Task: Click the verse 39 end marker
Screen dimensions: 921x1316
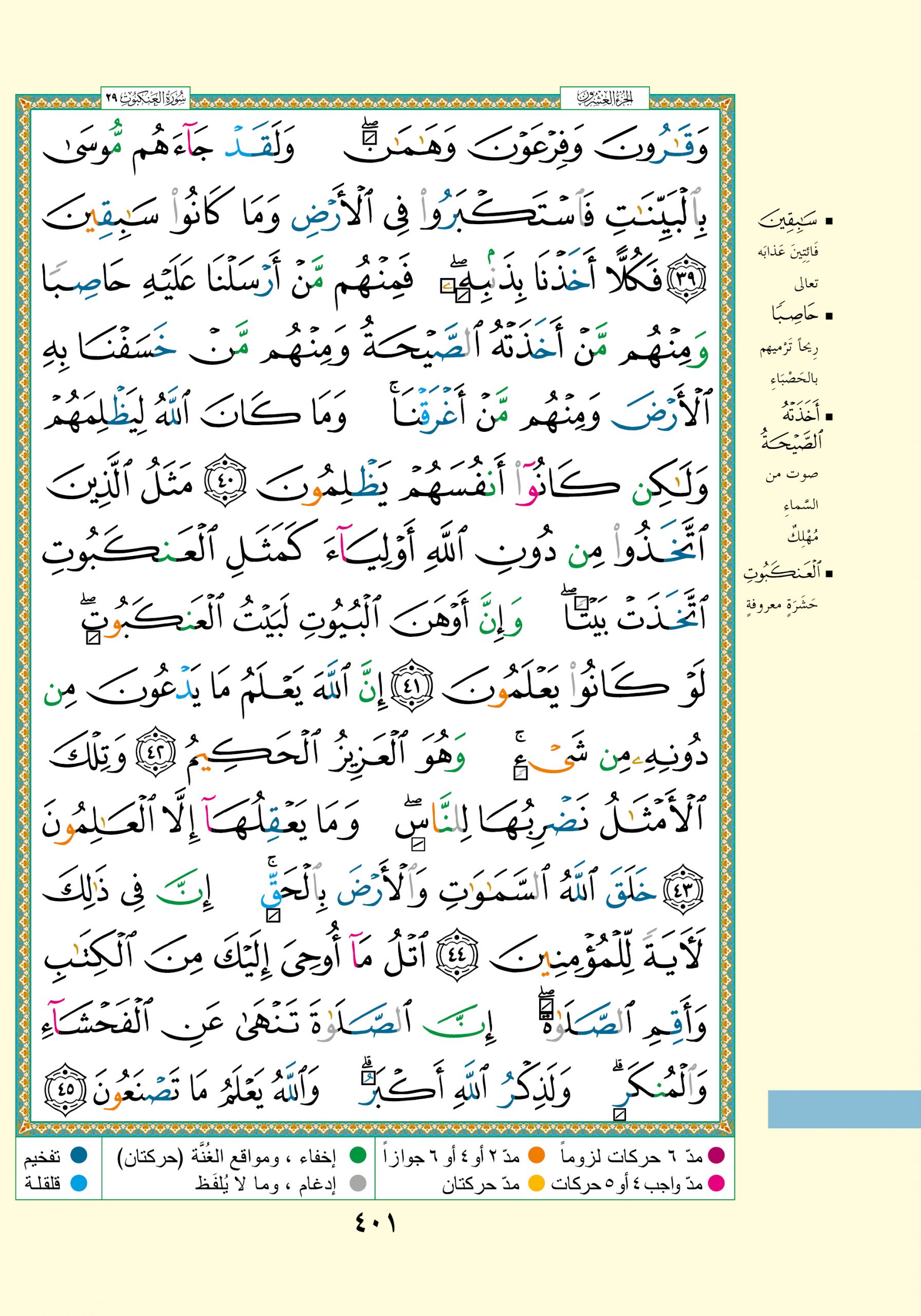Action: pos(685,283)
